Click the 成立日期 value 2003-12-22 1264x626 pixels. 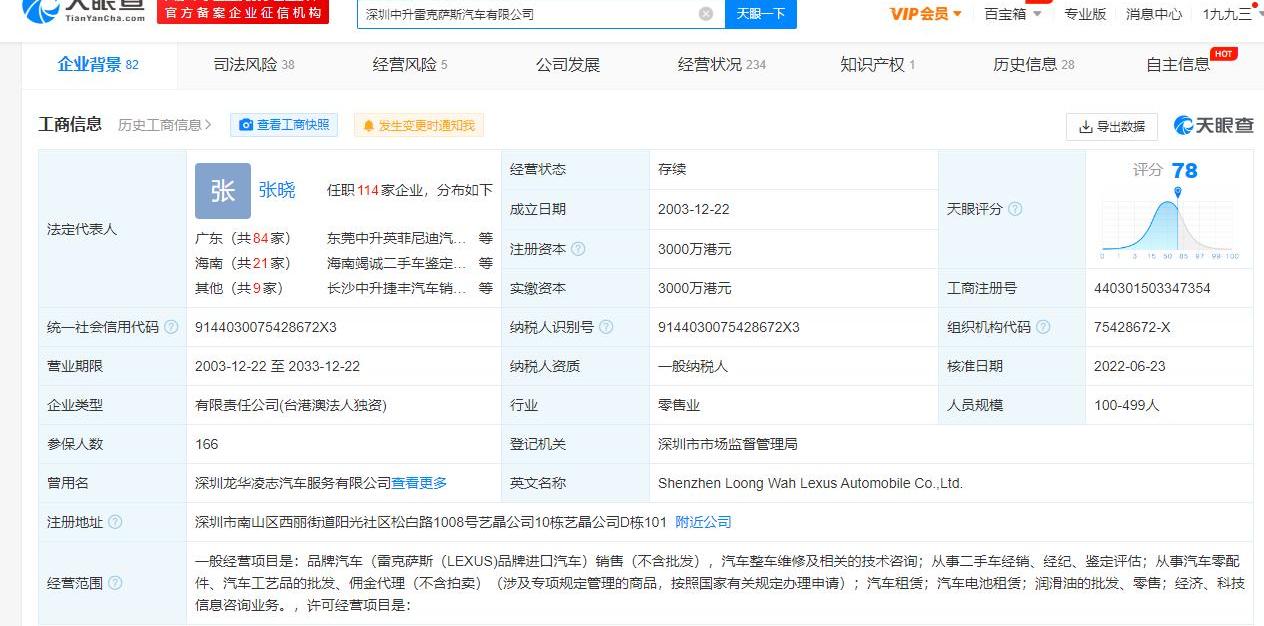tap(694, 209)
